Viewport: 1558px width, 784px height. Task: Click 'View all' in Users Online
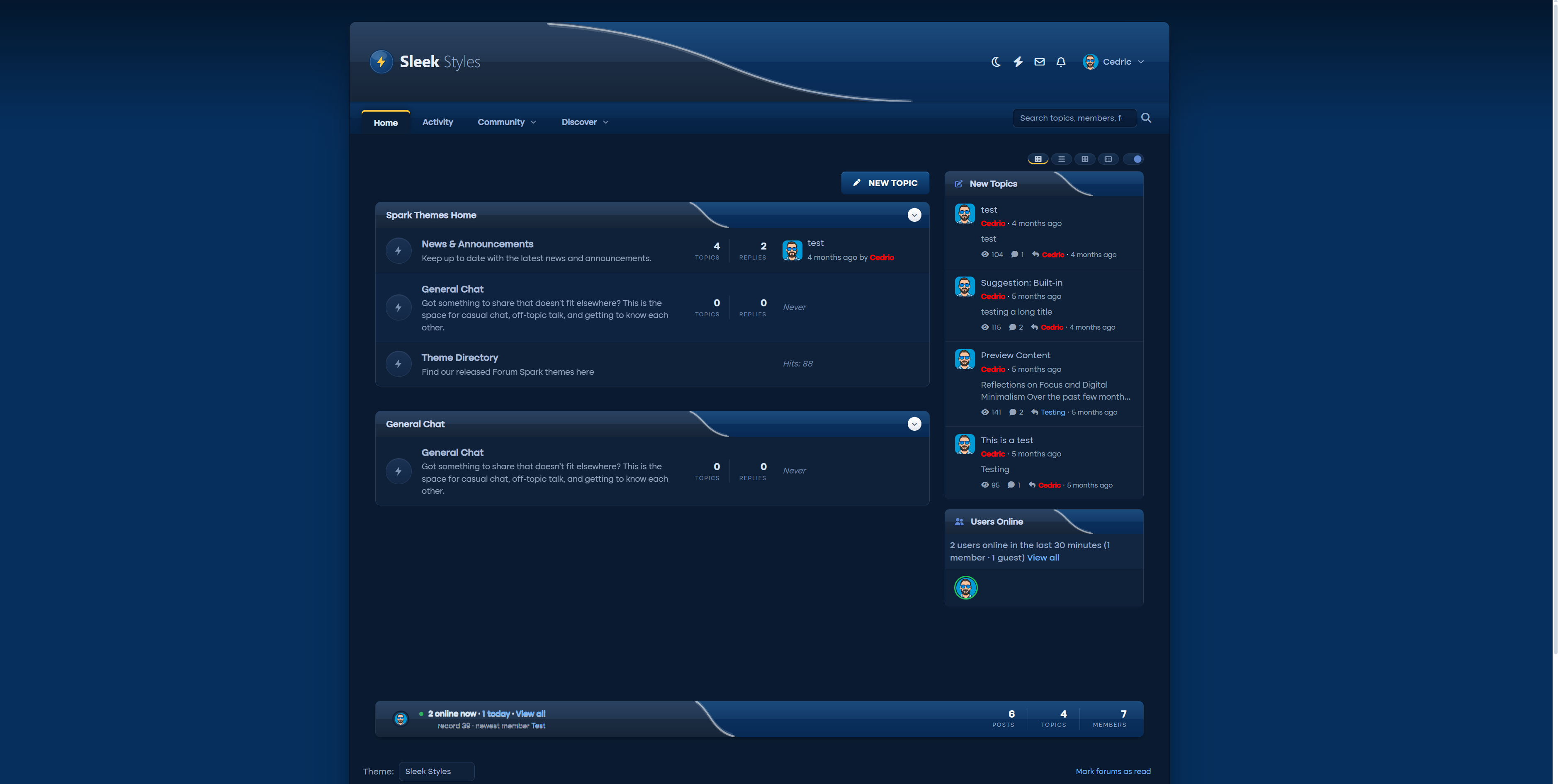[x=1043, y=557]
